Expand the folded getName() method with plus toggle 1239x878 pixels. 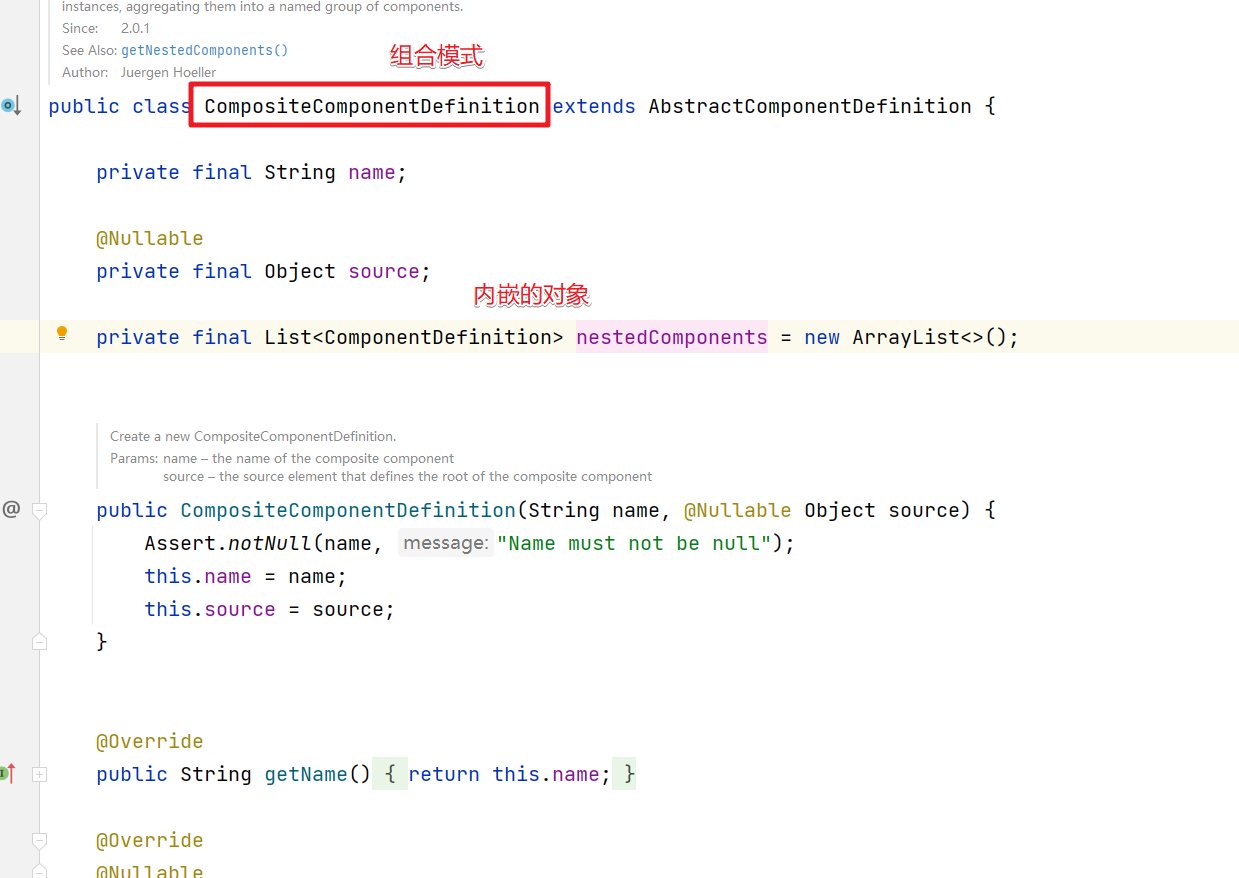40,774
